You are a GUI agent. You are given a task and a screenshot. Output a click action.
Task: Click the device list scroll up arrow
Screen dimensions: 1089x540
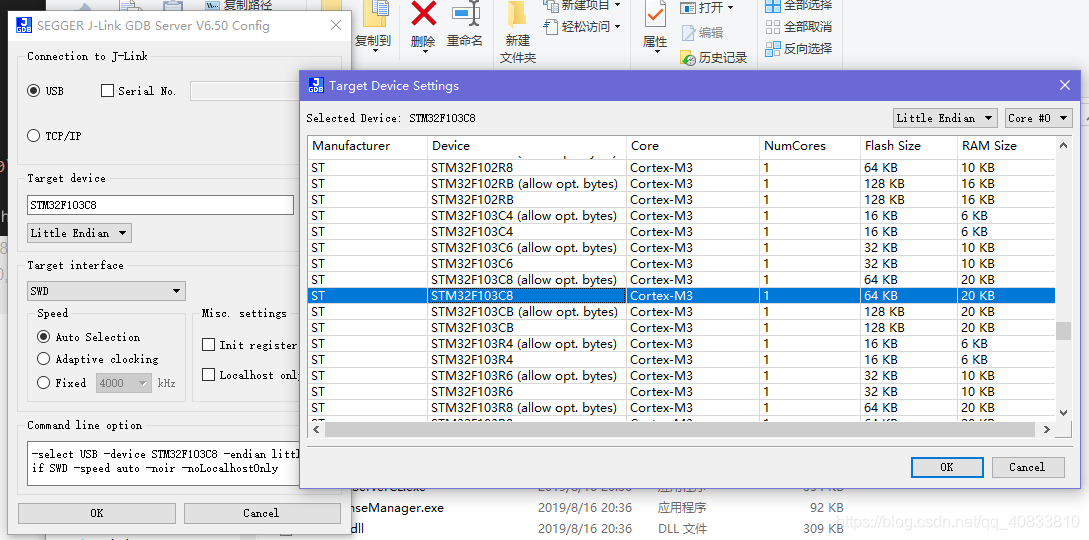1063,145
